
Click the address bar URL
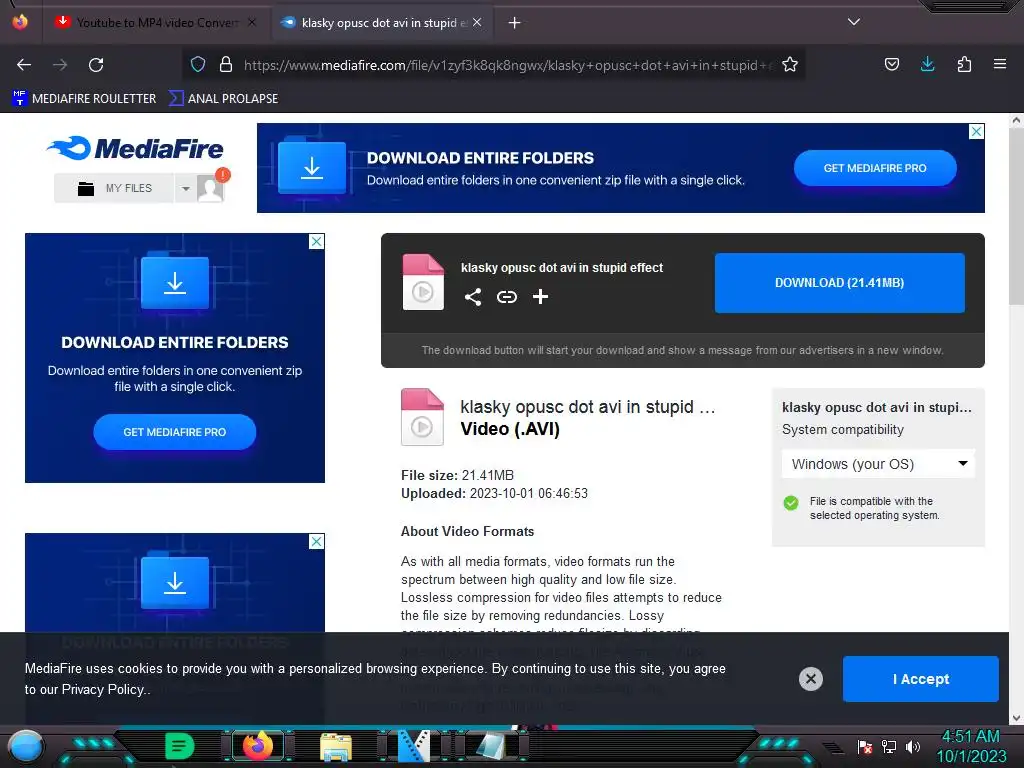pyautogui.click(x=508, y=65)
